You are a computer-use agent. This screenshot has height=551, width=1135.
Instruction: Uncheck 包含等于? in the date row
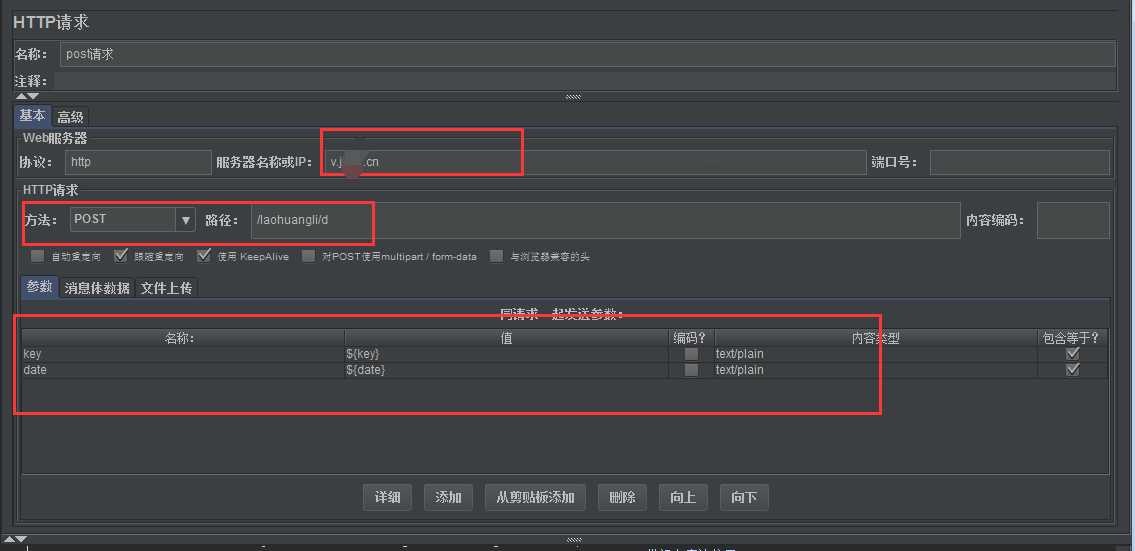click(1073, 370)
